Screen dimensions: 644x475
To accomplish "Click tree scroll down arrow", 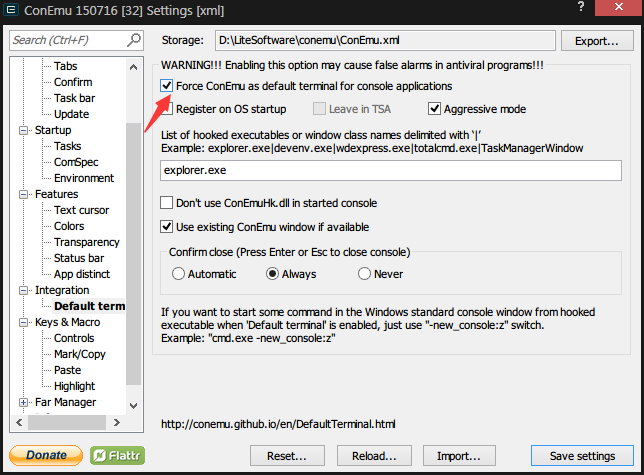I will click(x=133, y=406).
